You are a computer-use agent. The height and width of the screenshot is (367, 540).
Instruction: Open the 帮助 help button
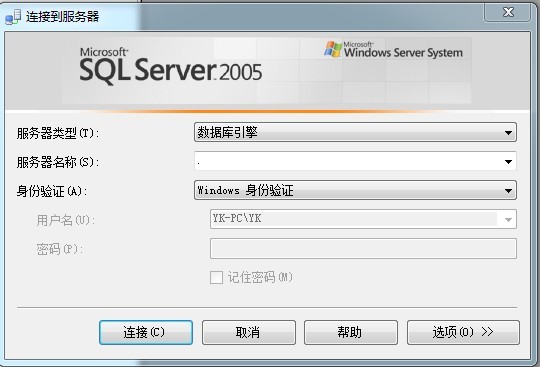(x=351, y=332)
